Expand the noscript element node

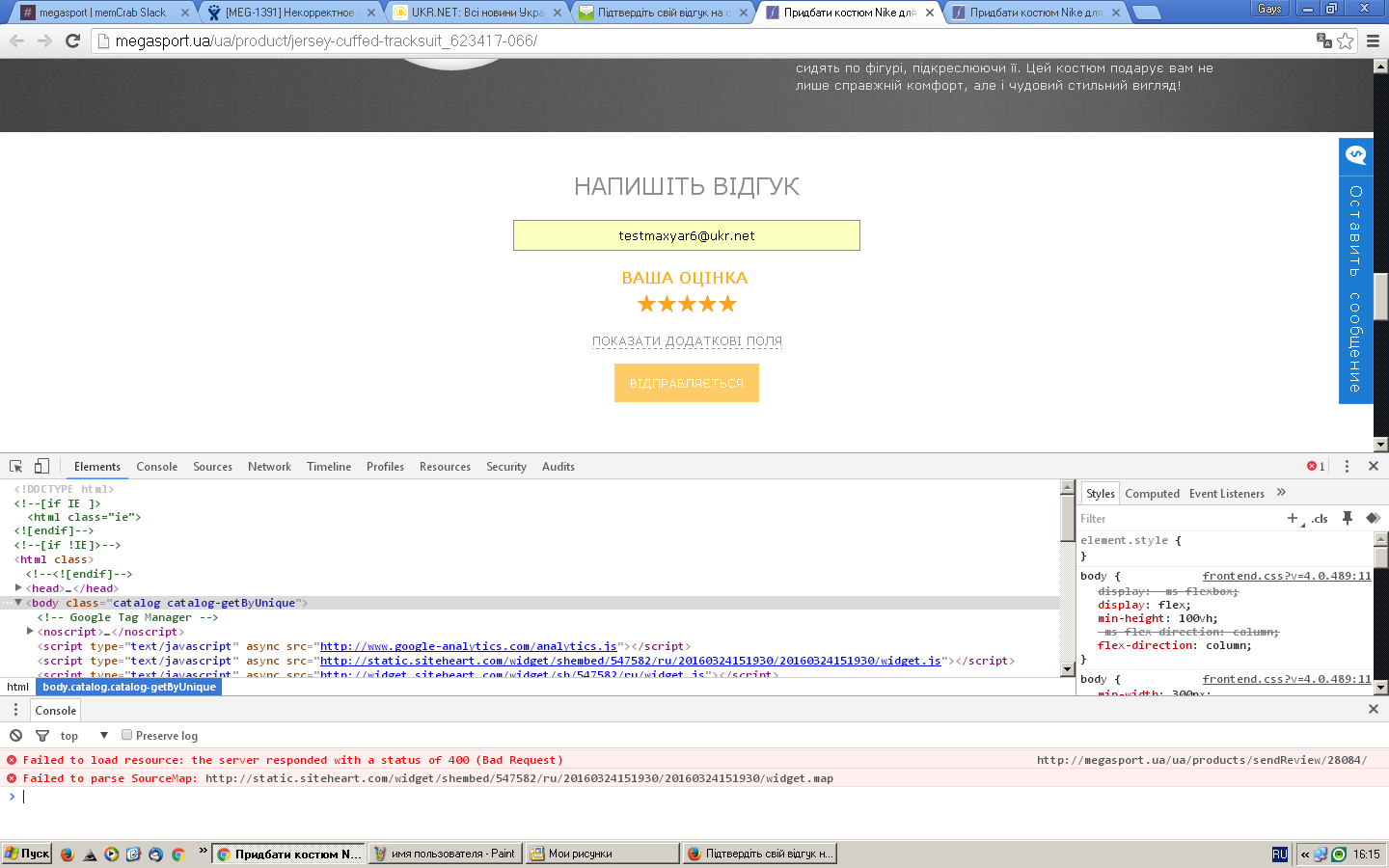point(30,631)
